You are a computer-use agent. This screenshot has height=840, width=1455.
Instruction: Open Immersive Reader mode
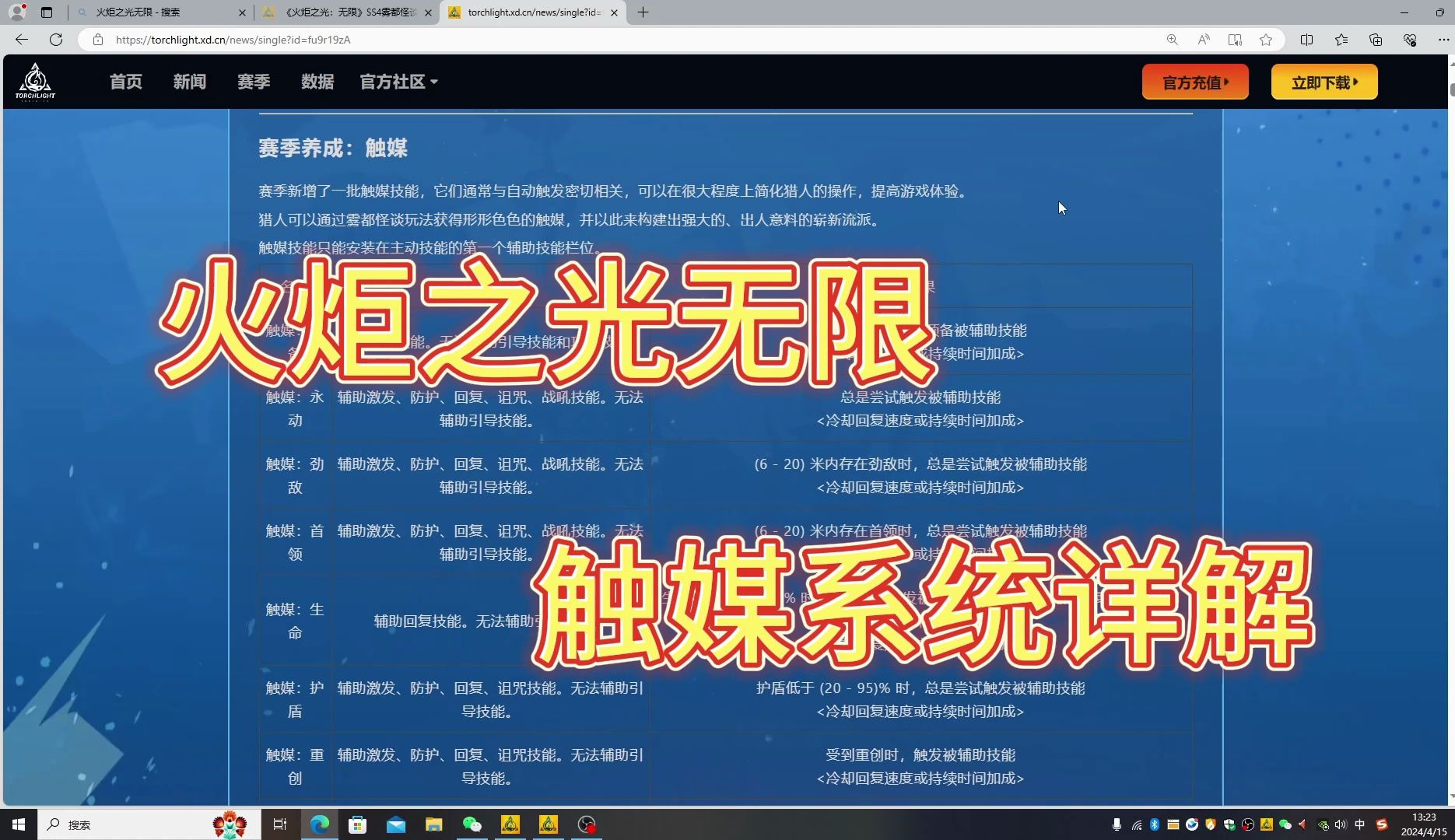pyautogui.click(x=1235, y=40)
